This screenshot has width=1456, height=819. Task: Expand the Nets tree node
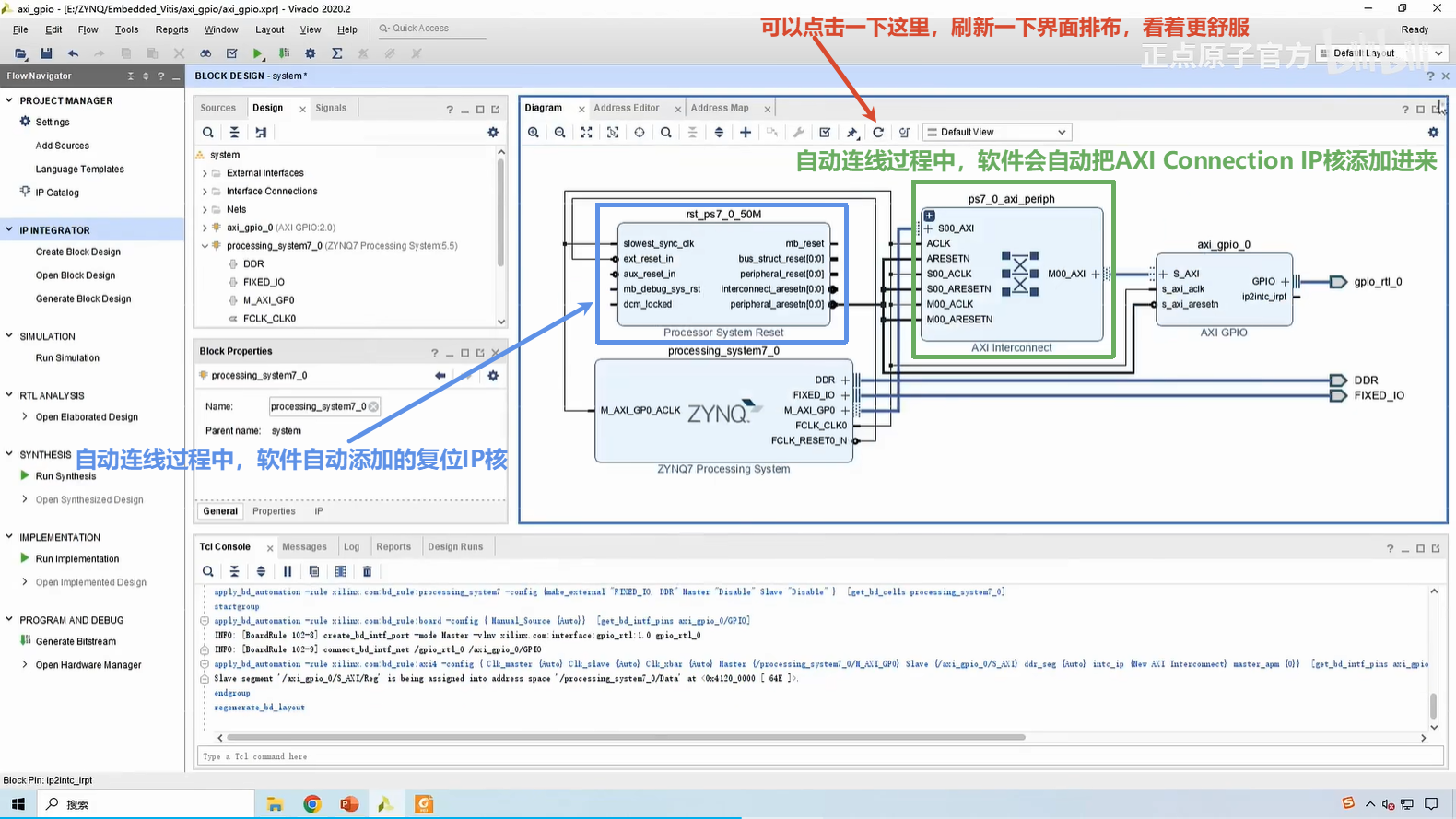205,210
